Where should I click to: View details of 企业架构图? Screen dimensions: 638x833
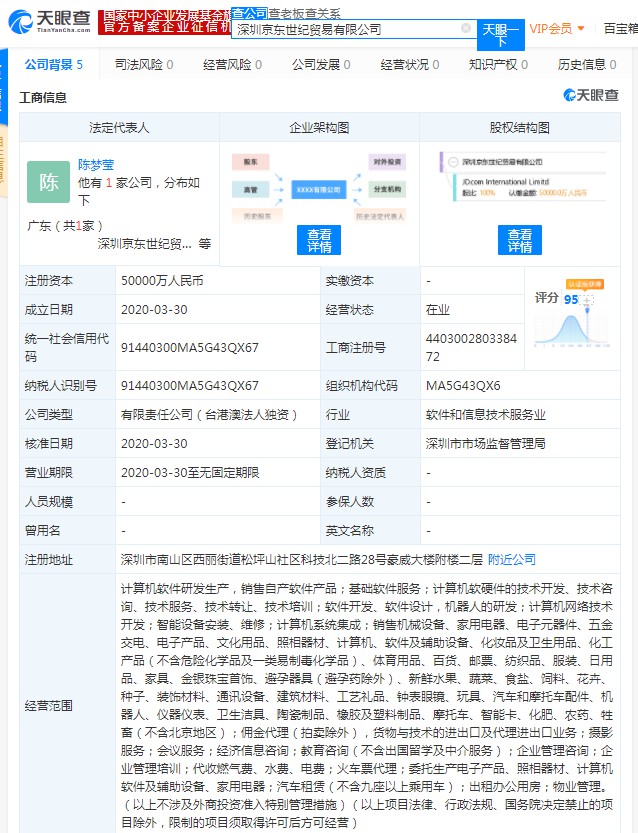319,240
